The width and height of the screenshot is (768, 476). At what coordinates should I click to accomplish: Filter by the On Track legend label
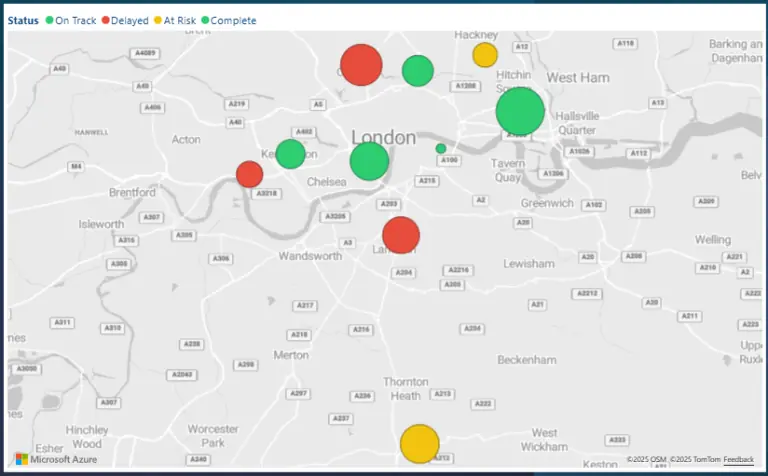[x=76, y=20]
